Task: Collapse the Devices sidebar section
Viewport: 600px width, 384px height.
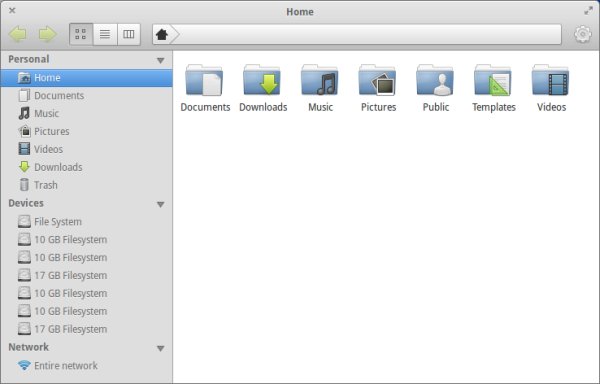Action: (x=161, y=205)
